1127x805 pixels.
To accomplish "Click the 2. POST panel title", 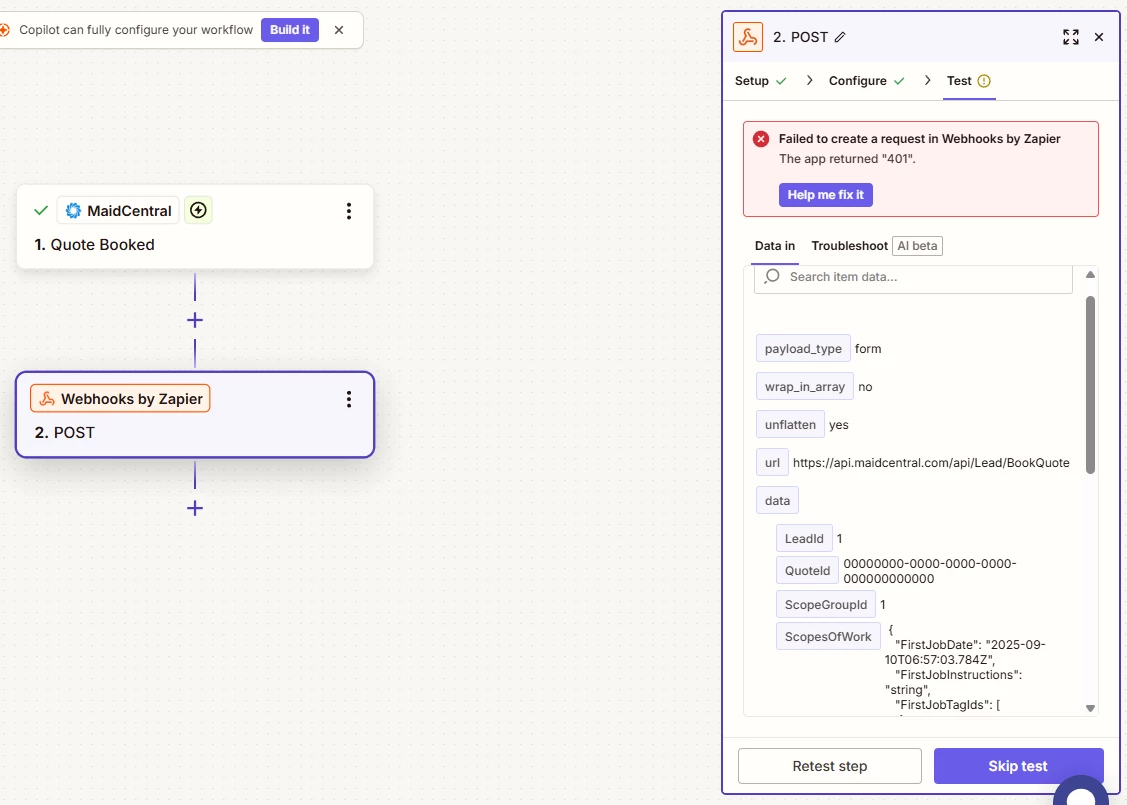I will tap(801, 37).
